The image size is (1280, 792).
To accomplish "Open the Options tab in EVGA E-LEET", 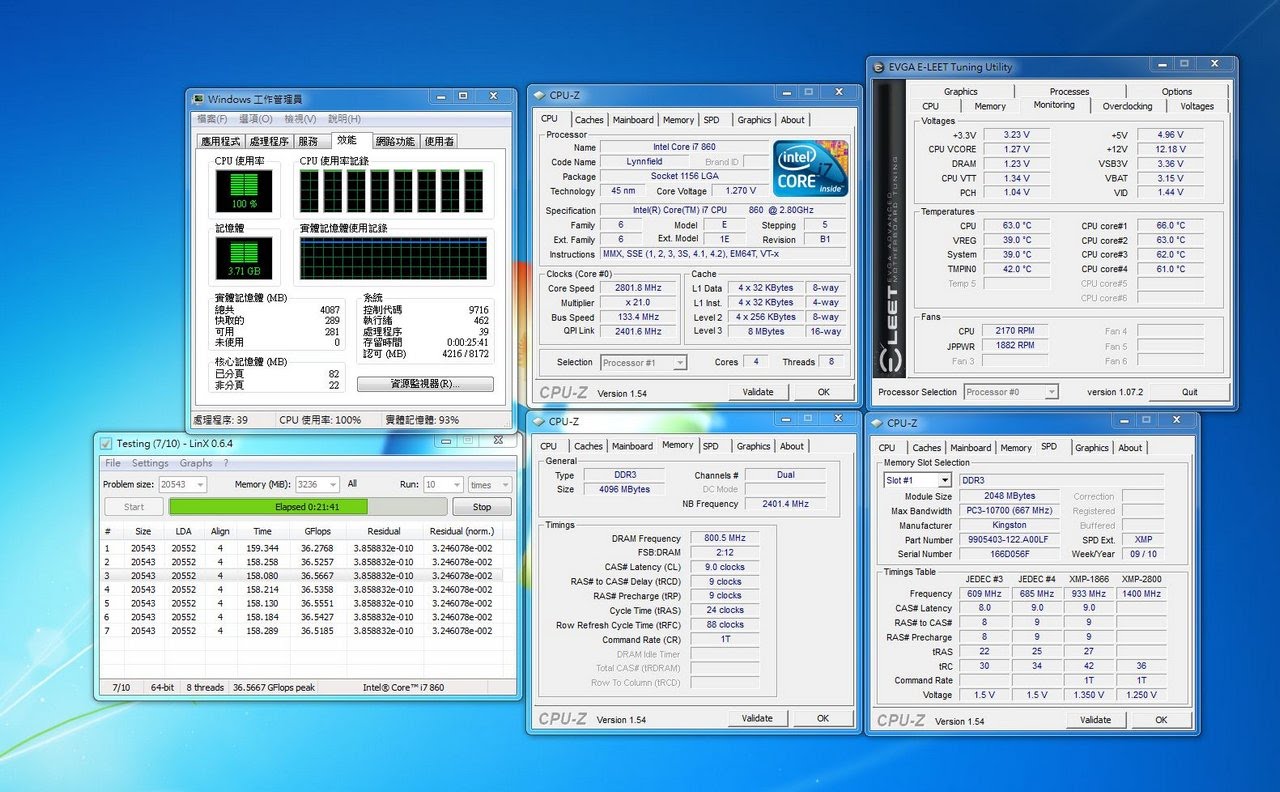I will [1176, 91].
